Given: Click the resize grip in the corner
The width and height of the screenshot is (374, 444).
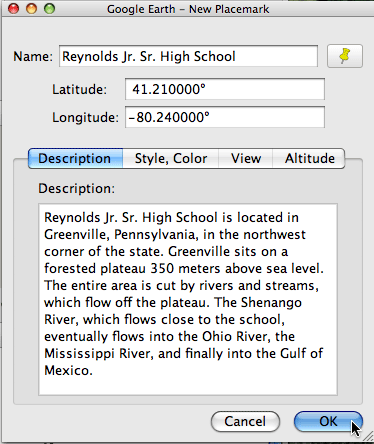Looking at the screenshot, I should tap(369, 437).
